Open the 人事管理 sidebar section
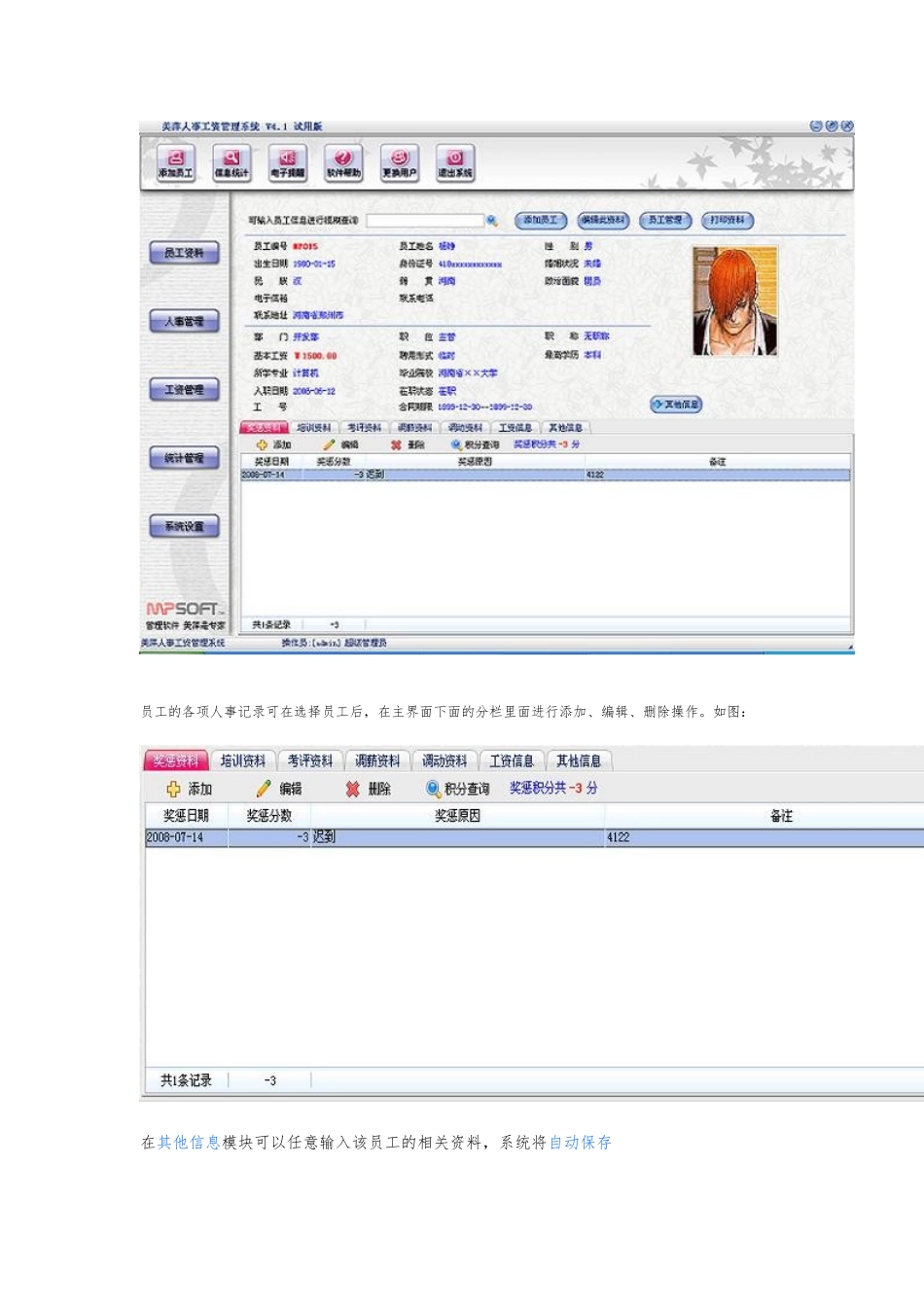Screen dimensions: 924x1307 click(184, 321)
